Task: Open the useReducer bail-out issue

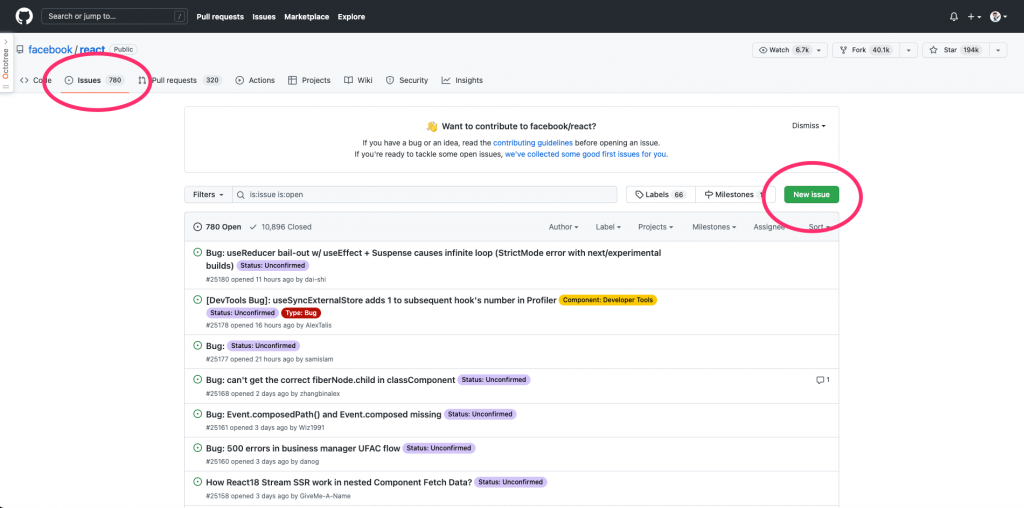Action: [x=434, y=259]
